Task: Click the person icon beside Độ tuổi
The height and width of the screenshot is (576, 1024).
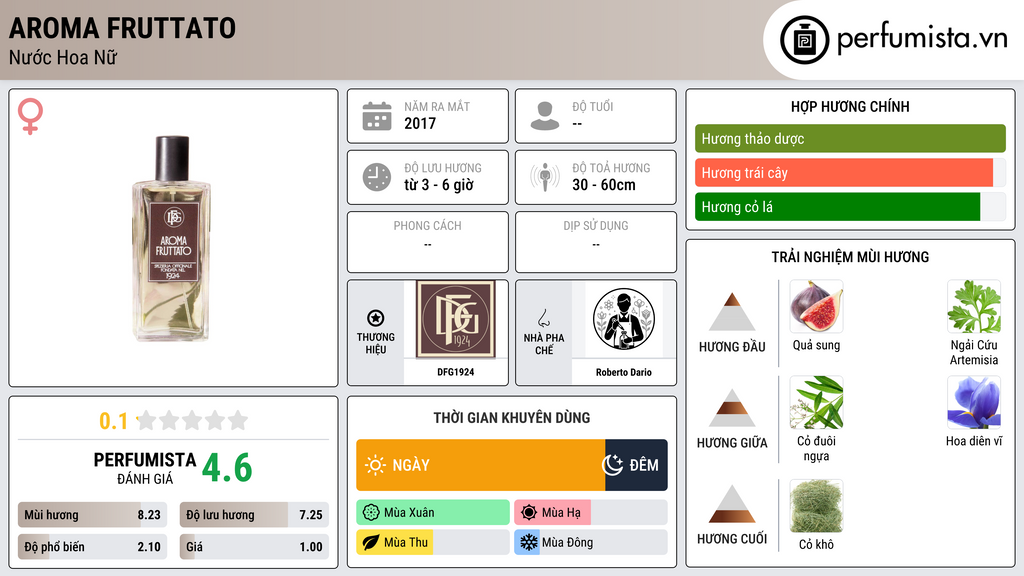Action: pos(545,116)
